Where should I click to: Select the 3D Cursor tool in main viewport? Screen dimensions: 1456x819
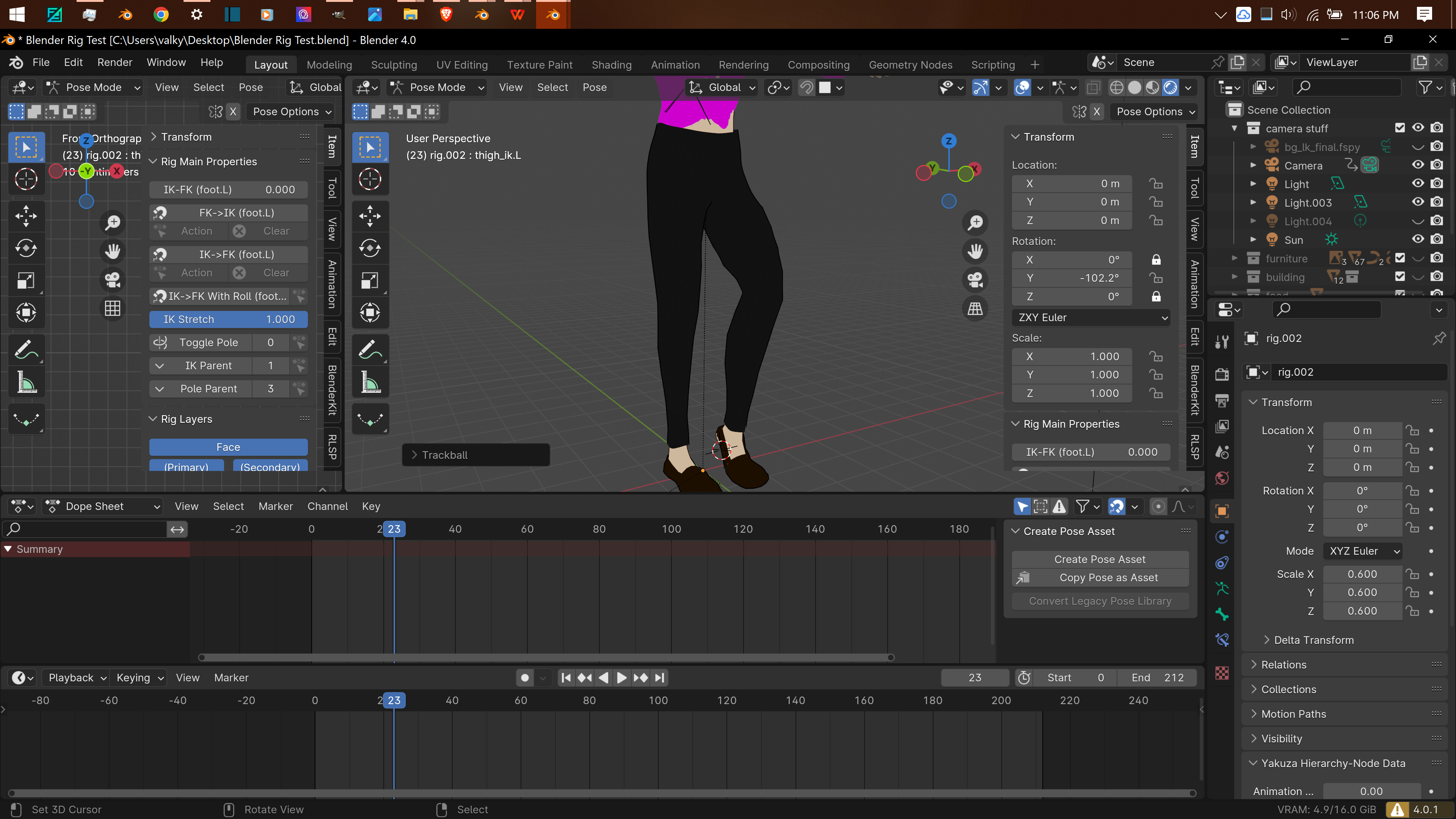370,180
